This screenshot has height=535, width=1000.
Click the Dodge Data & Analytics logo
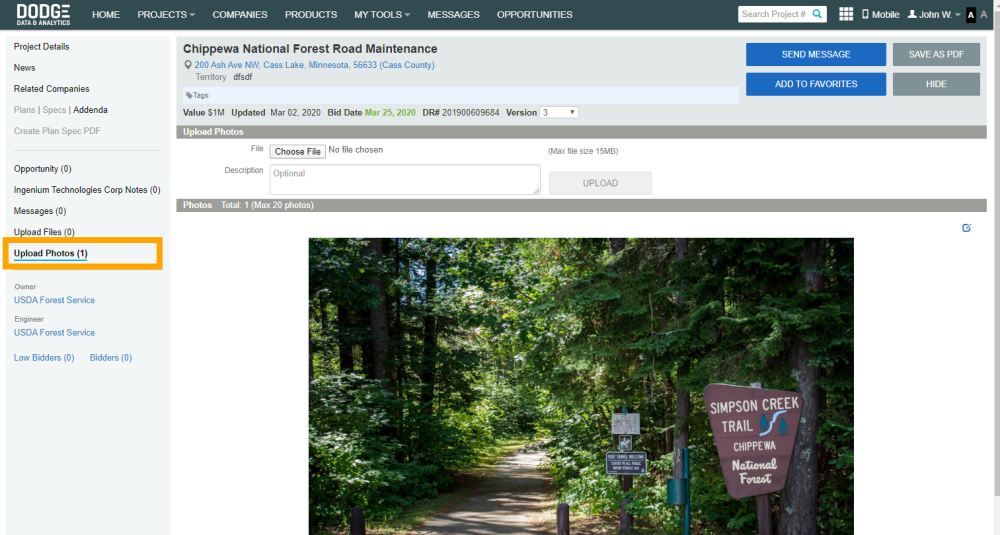click(43, 14)
